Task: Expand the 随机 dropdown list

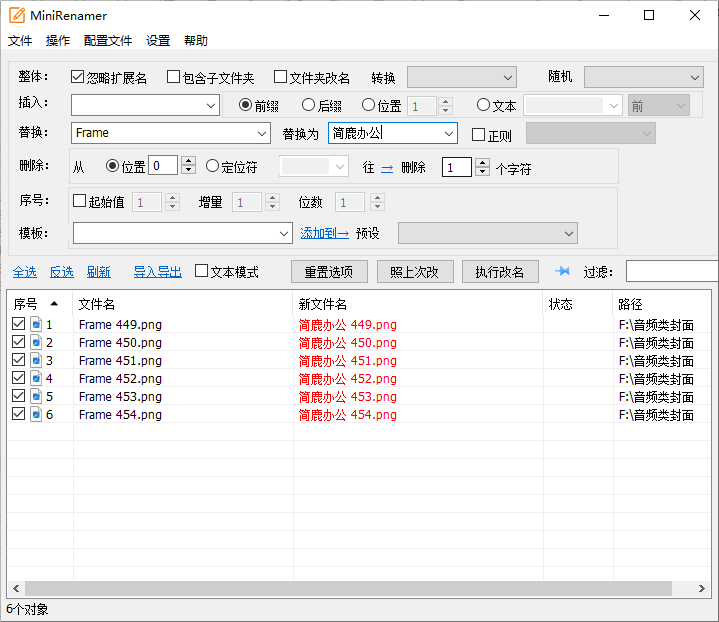Action: pyautogui.click(x=695, y=77)
